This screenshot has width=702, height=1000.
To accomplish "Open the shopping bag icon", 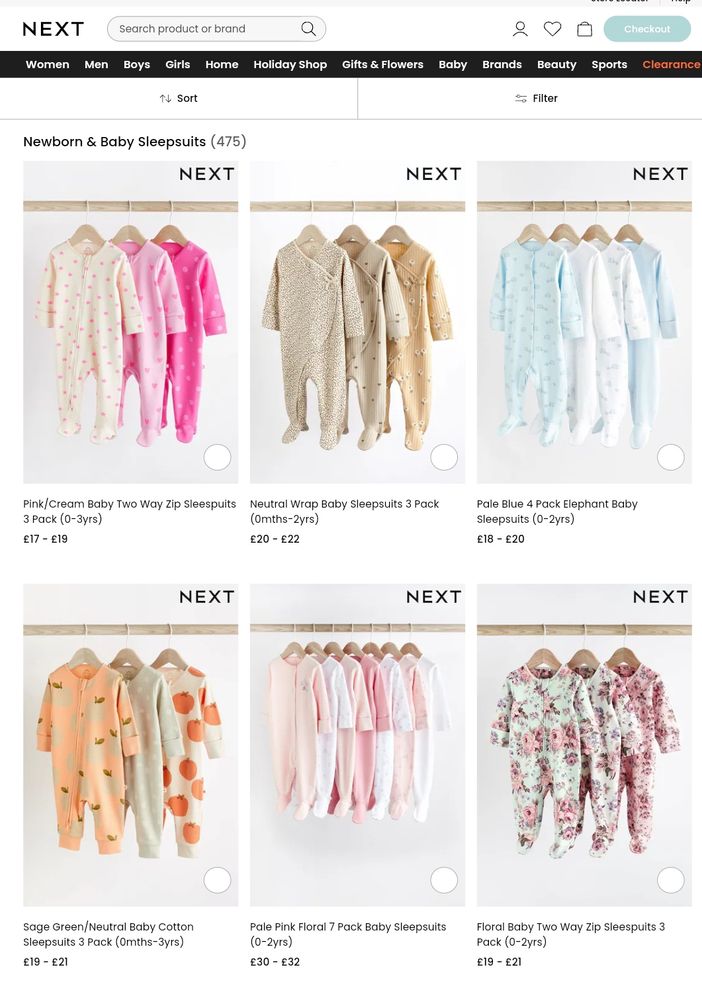I will coord(585,29).
